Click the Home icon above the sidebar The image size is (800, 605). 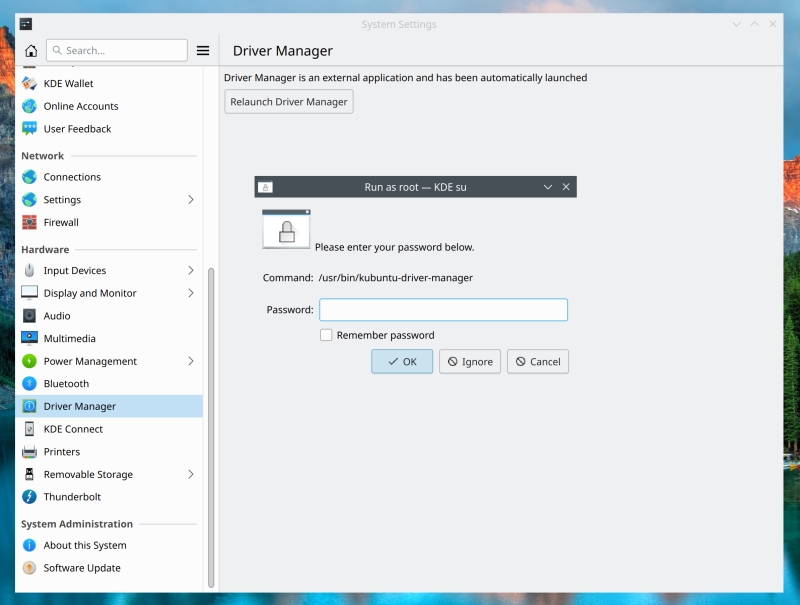31,50
